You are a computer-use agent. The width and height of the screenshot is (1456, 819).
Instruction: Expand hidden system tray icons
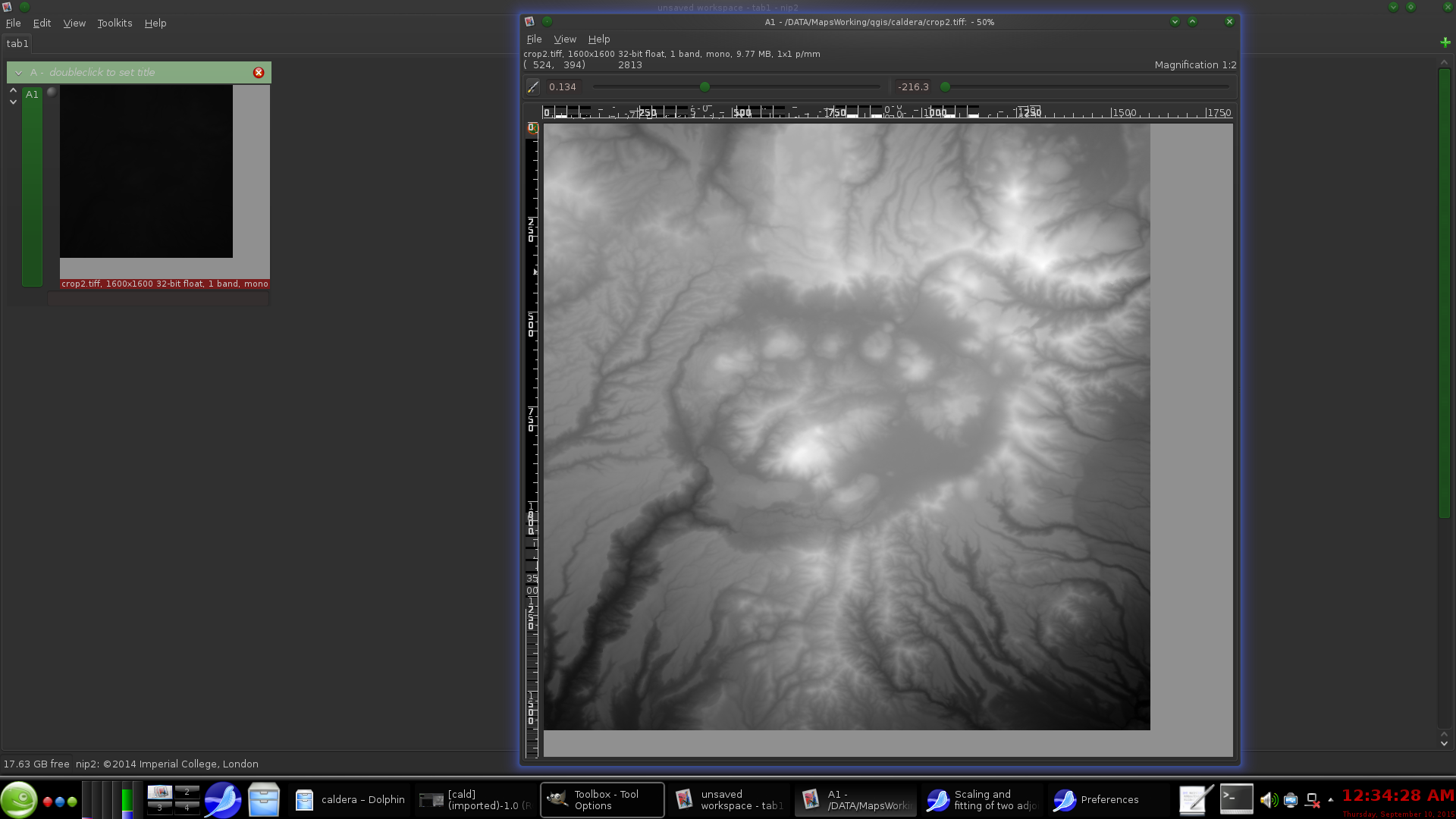(1331, 799)
